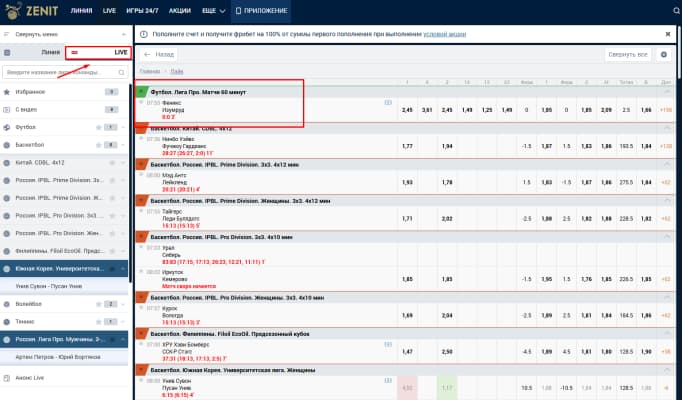Click the Избранное star icon in sidebar
Image resolution: width=682 pixels, height=400 pixels.
(7, 92)
